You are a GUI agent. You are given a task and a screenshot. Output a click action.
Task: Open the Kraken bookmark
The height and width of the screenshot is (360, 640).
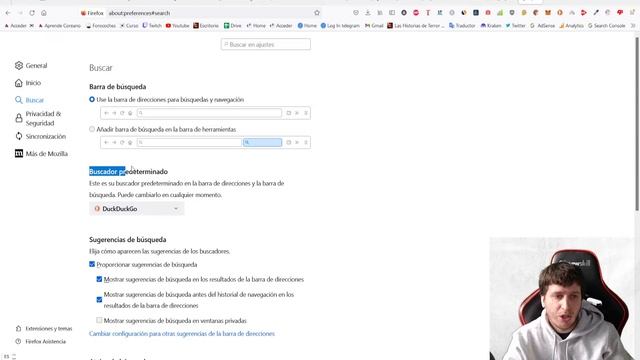click(491, 26)
